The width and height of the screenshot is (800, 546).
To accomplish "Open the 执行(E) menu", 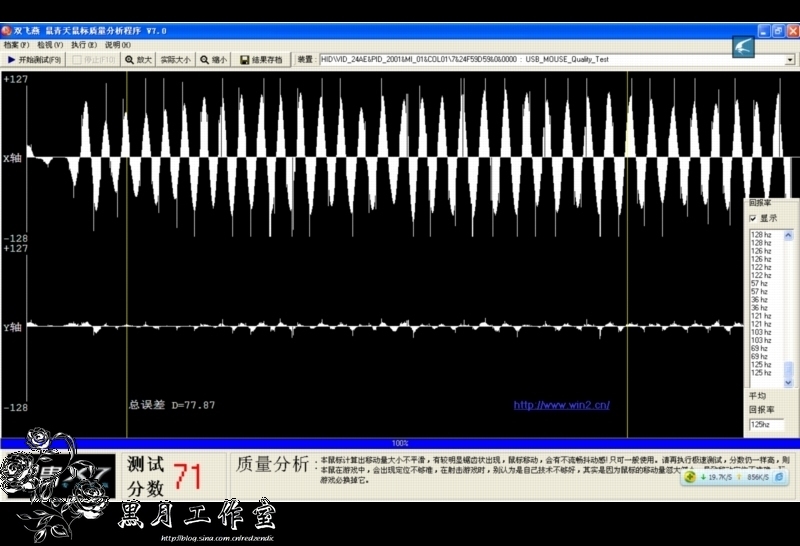I will (84, 45).
